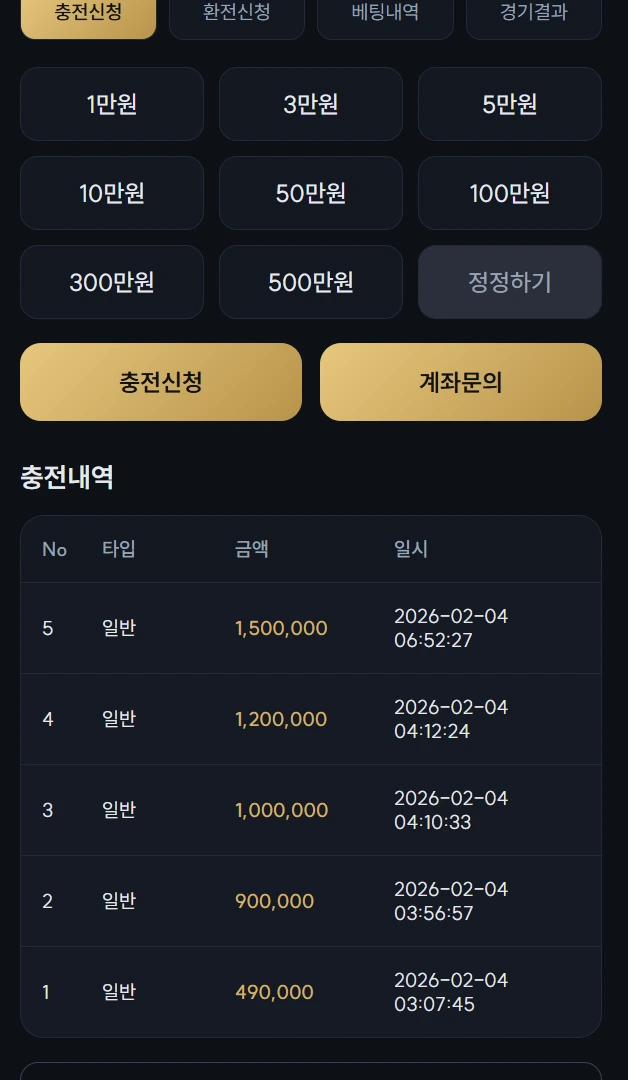Open the 베팅내역 tab

pyautogui.click(x=385, y=14)
